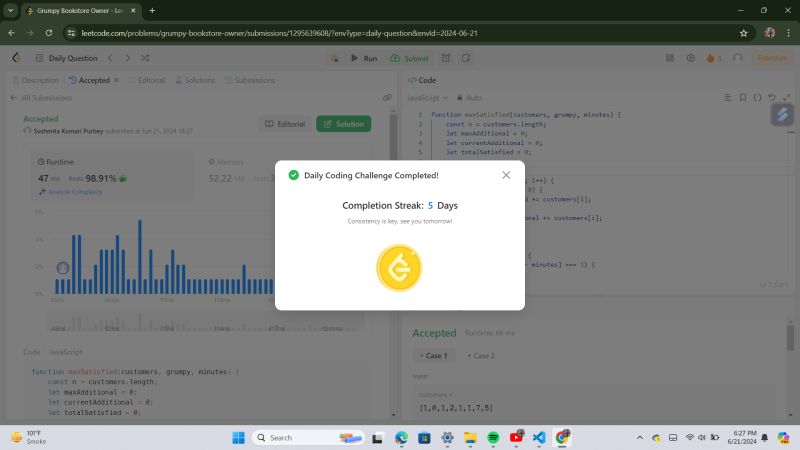The height and width of the screenshot is (450, 800).
Task: Go back to All Submissions
Action: click(41, 98)
